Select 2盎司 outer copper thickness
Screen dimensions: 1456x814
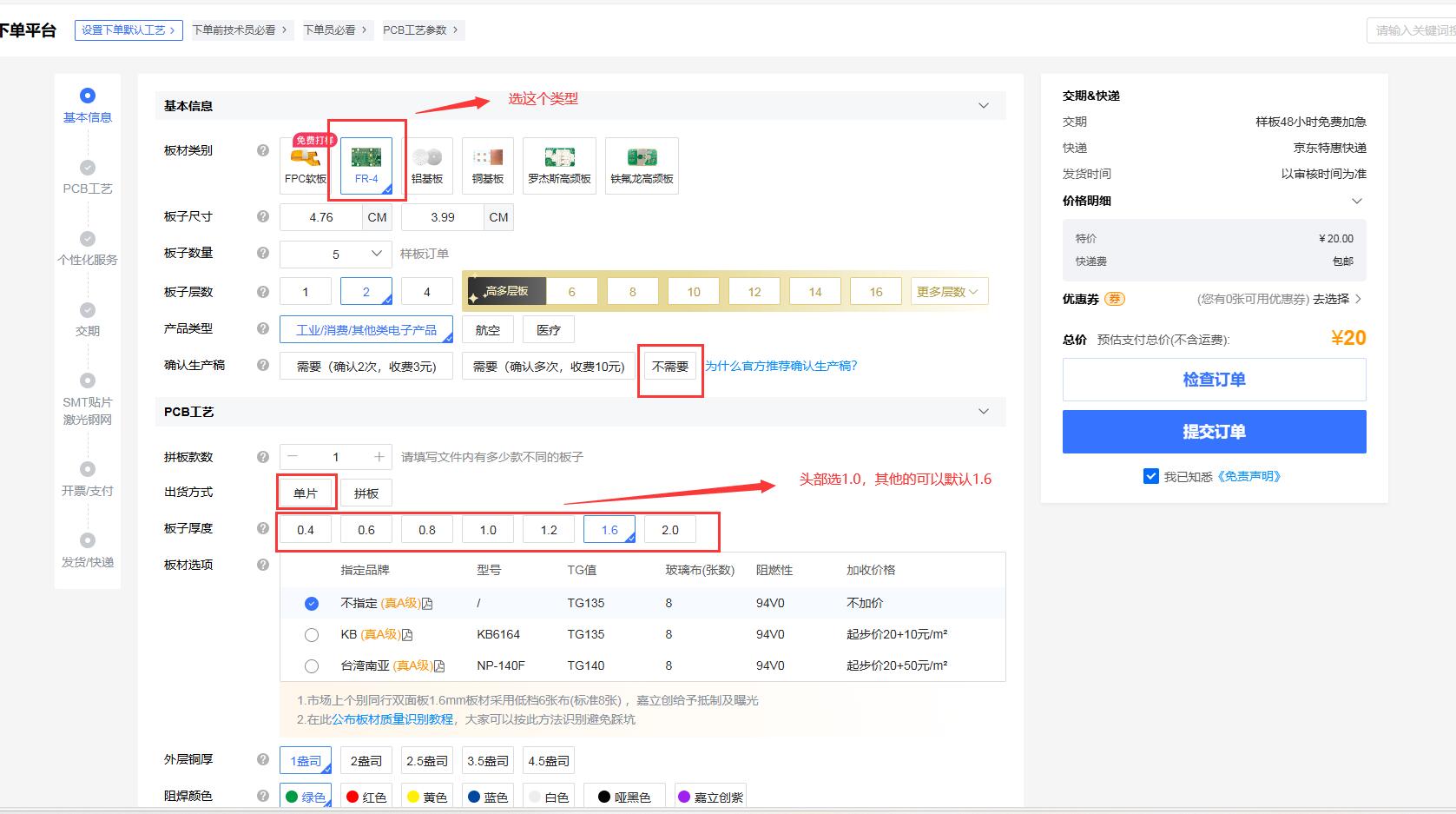pos(366,761)
